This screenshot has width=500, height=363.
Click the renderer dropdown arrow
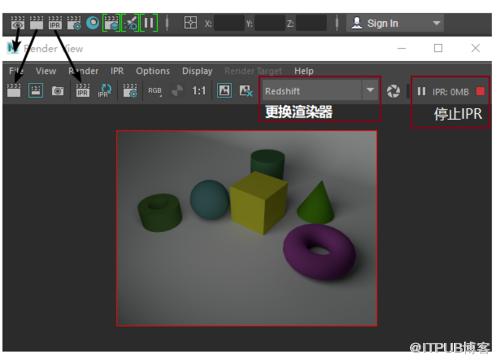tap(370, 90)
